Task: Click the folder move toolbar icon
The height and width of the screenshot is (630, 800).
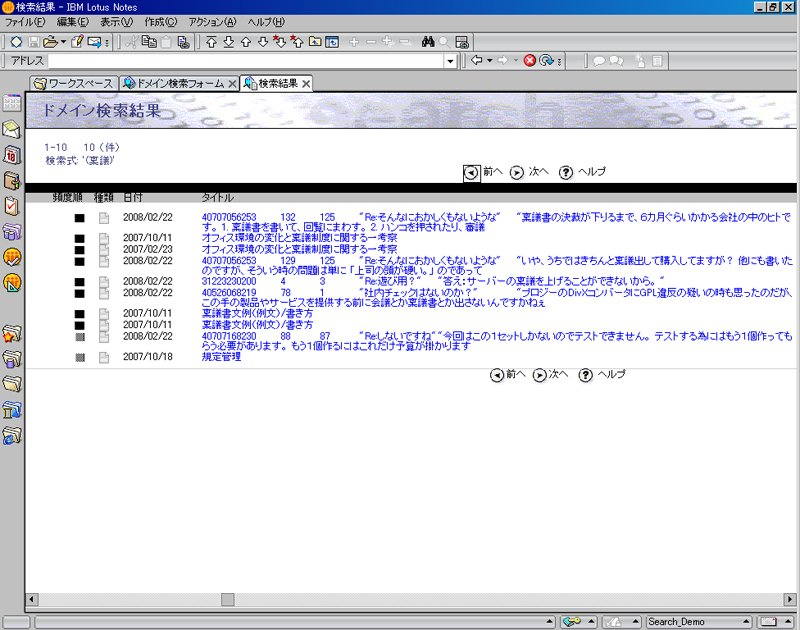Action: coord(315,42)
